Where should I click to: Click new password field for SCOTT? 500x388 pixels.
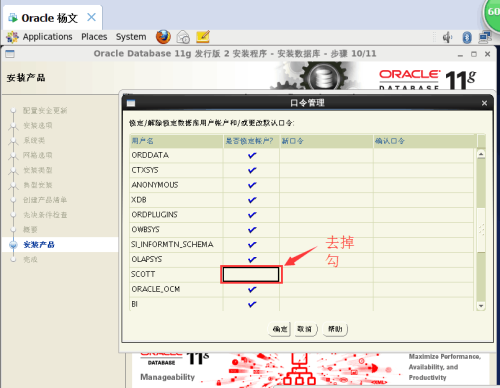click(x=326, y=274)
